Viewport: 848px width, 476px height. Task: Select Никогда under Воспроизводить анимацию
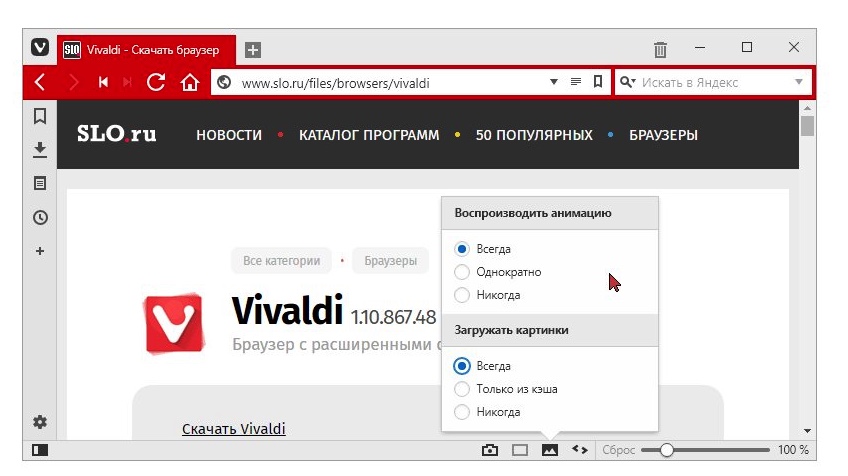(x=462, y=295)
